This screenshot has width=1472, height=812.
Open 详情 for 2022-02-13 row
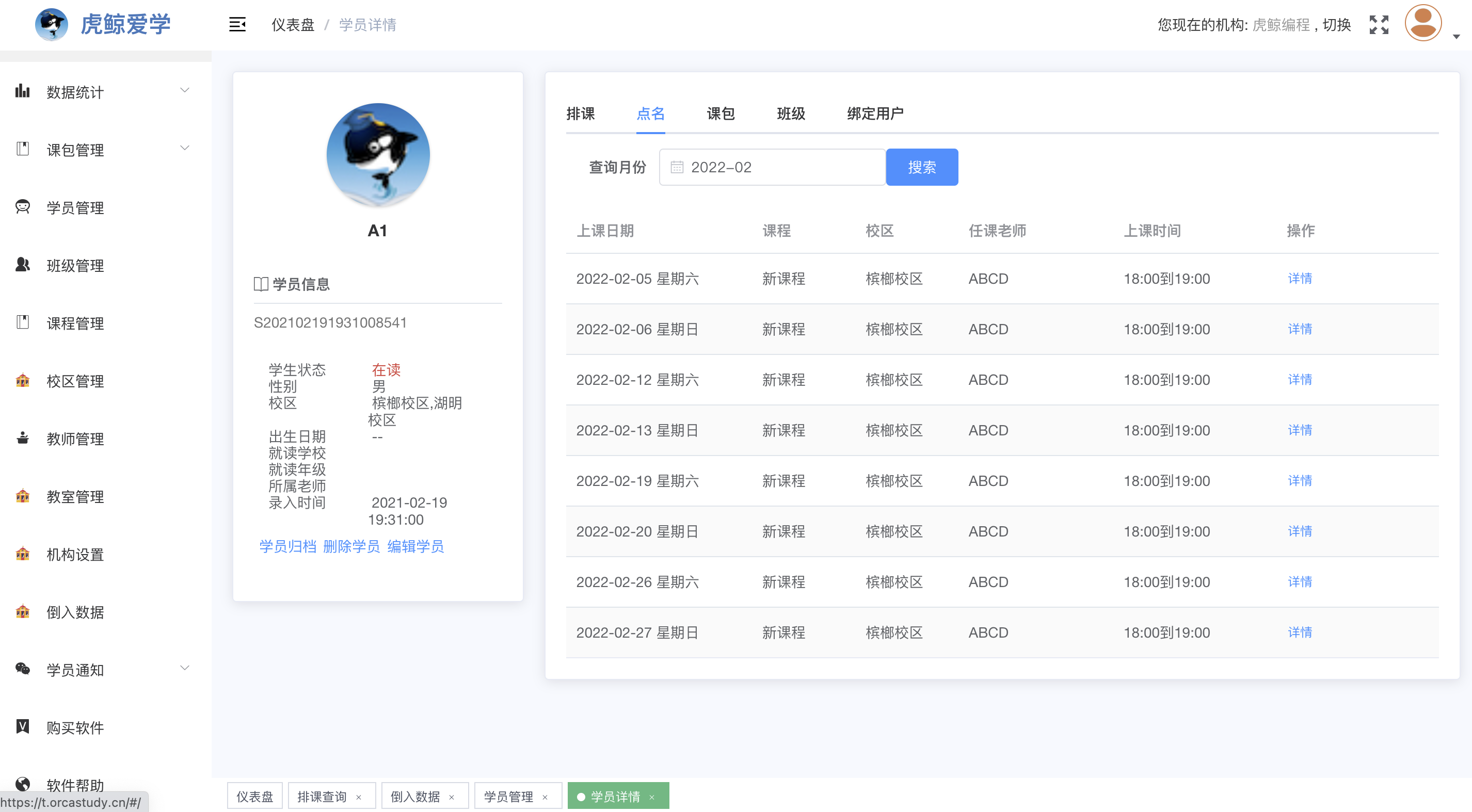(1300, 430)
